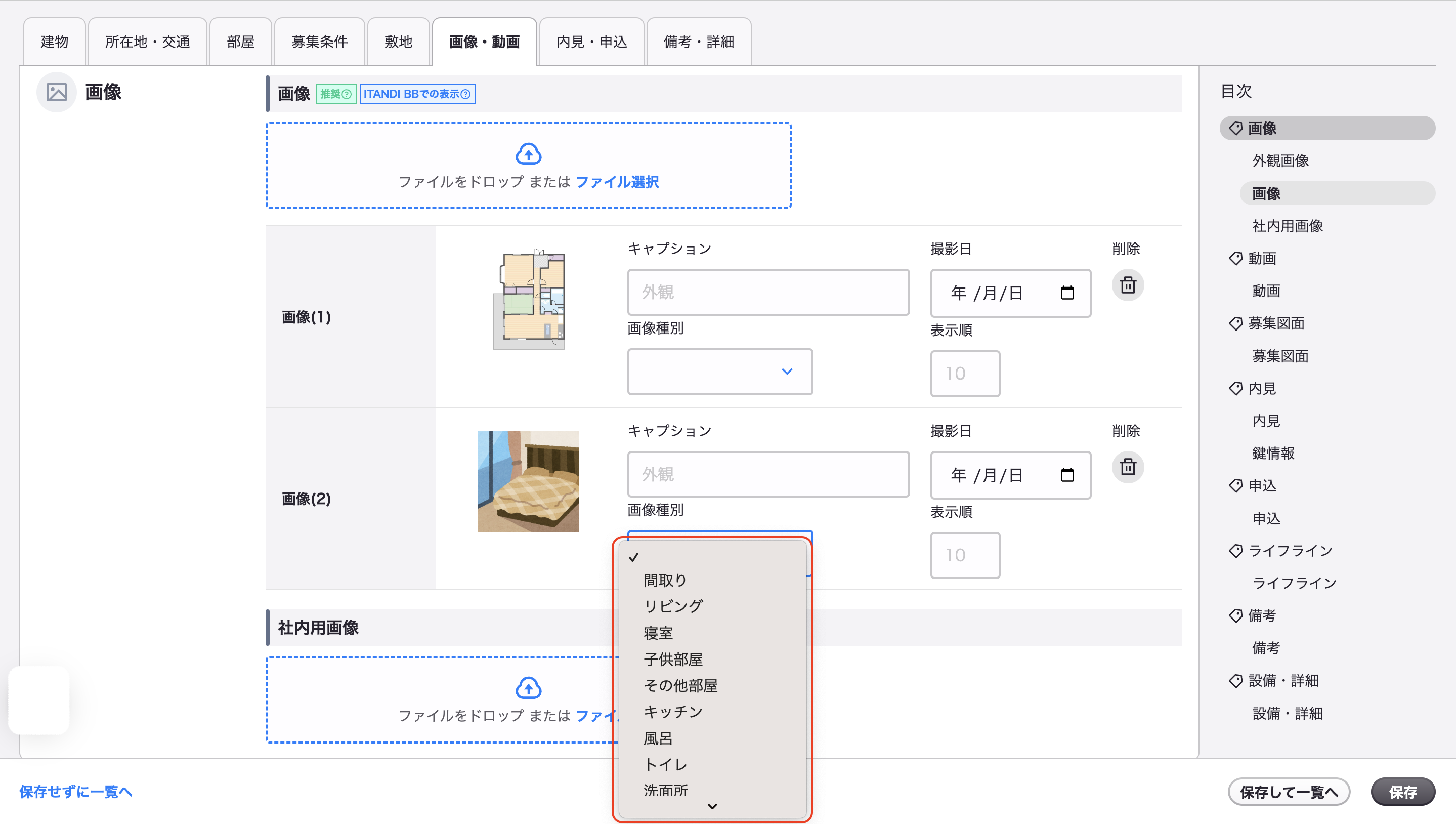
Task: Select 寝室 in the dropdown list
Action: 712,633
